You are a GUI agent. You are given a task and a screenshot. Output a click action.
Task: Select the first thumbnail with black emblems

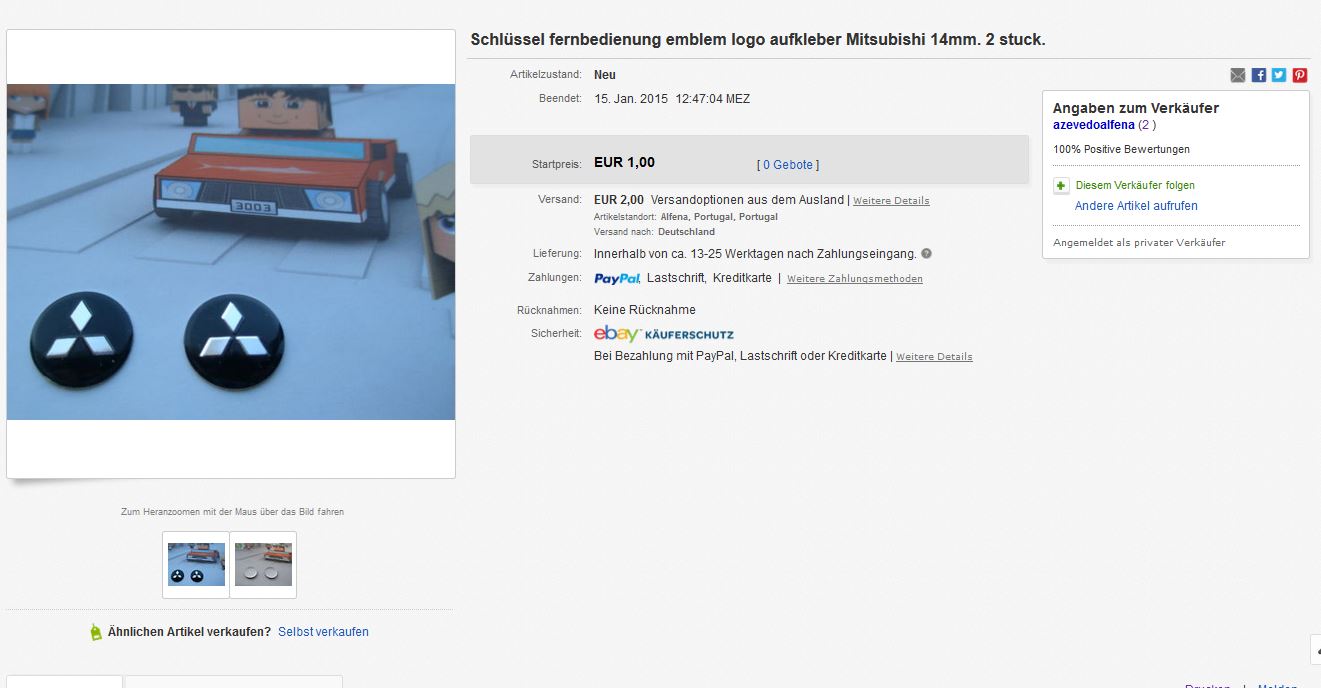pos(196,565)
